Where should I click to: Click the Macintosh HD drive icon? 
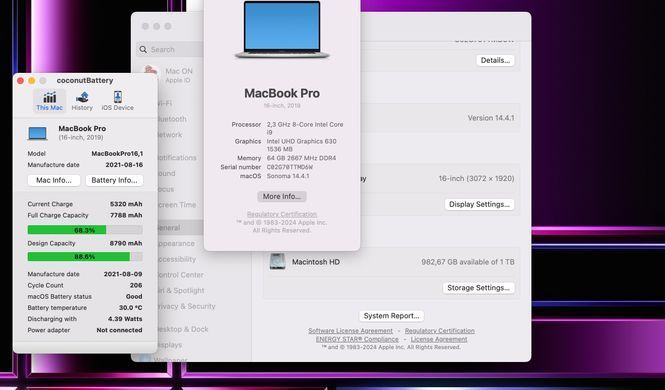pos(277,262)
